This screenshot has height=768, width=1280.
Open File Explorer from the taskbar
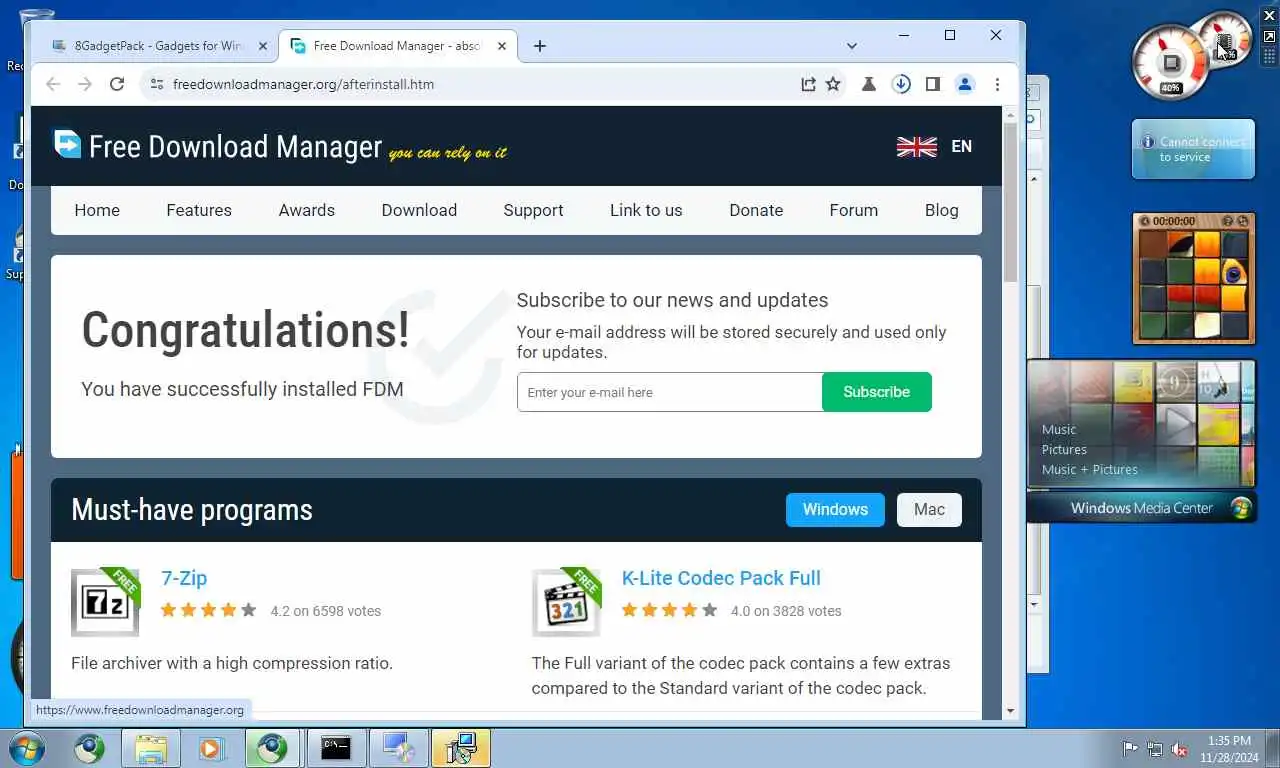click(x=150, y=748)
